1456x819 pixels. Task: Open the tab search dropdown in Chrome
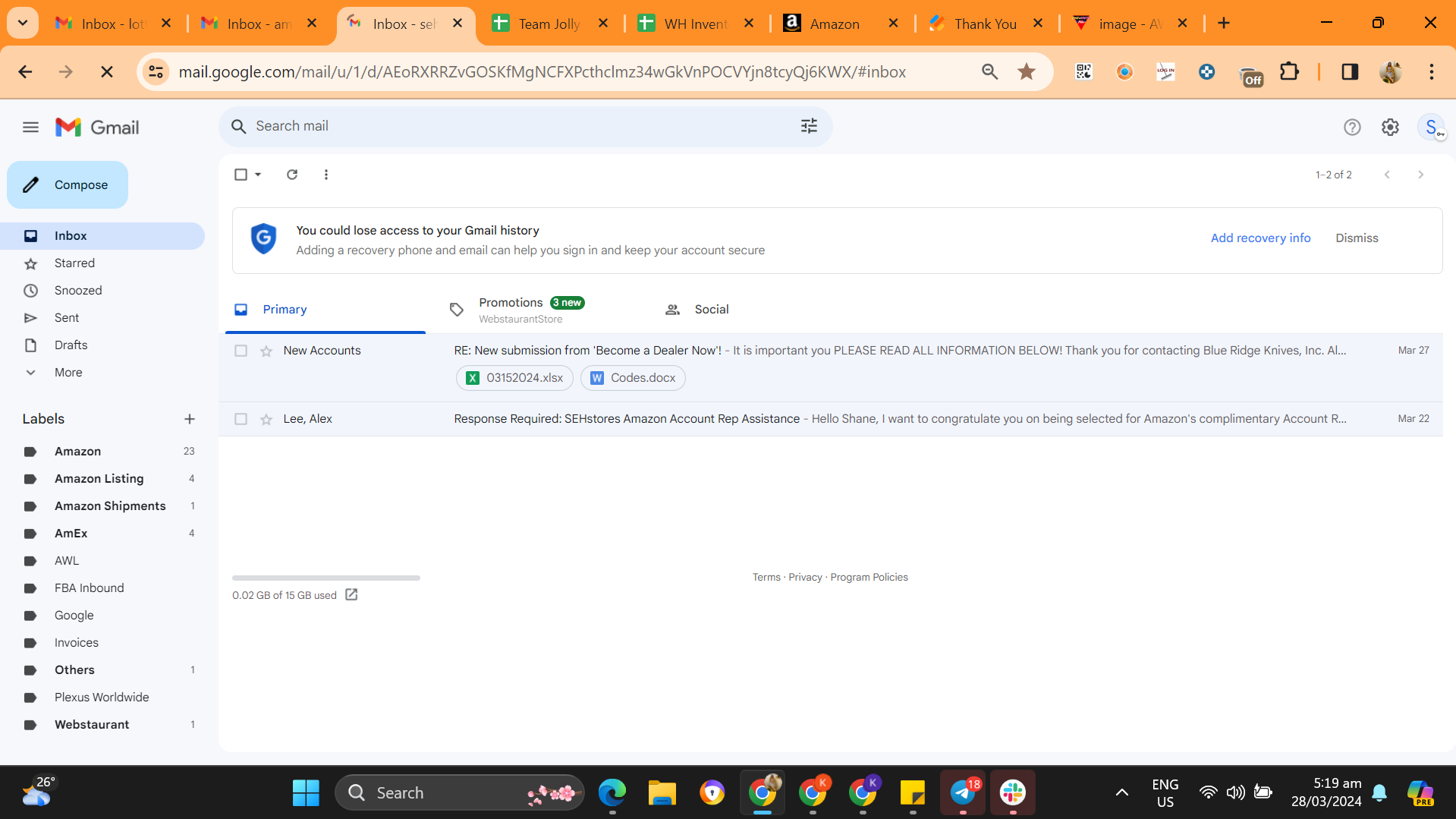pos(23,24)
